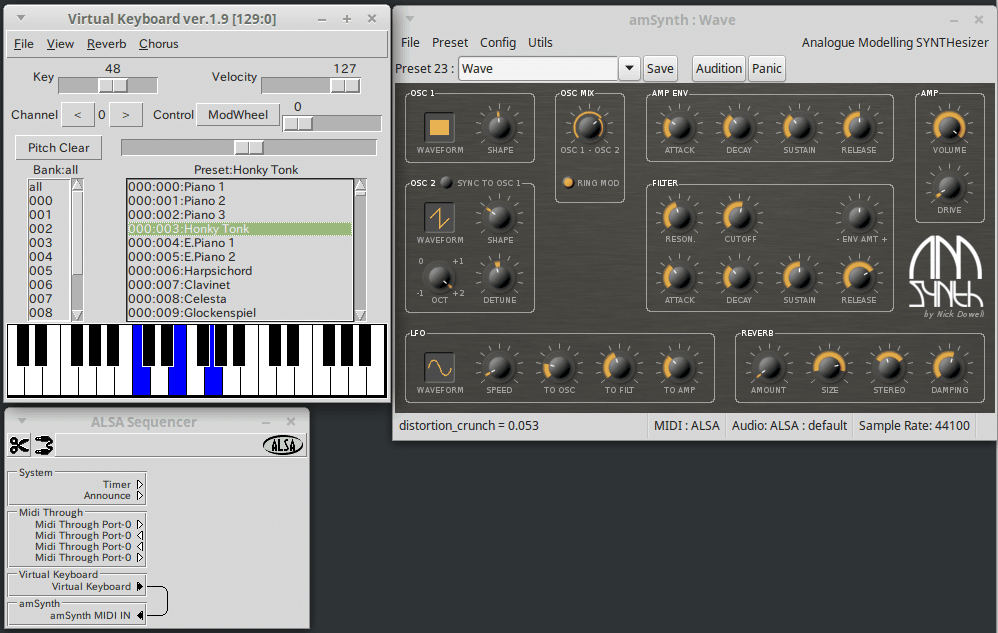Click the OSC 2 Shape knob
Viewport: 998px width, 633px height.
point(500,218)
